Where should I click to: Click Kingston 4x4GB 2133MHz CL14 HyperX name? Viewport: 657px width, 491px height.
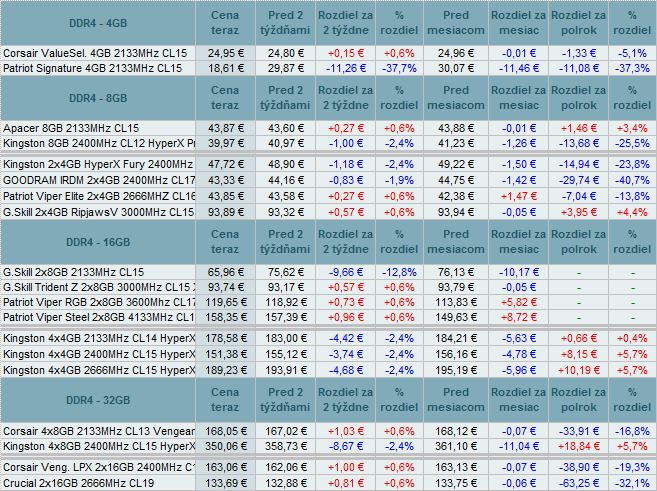(99, 338)
